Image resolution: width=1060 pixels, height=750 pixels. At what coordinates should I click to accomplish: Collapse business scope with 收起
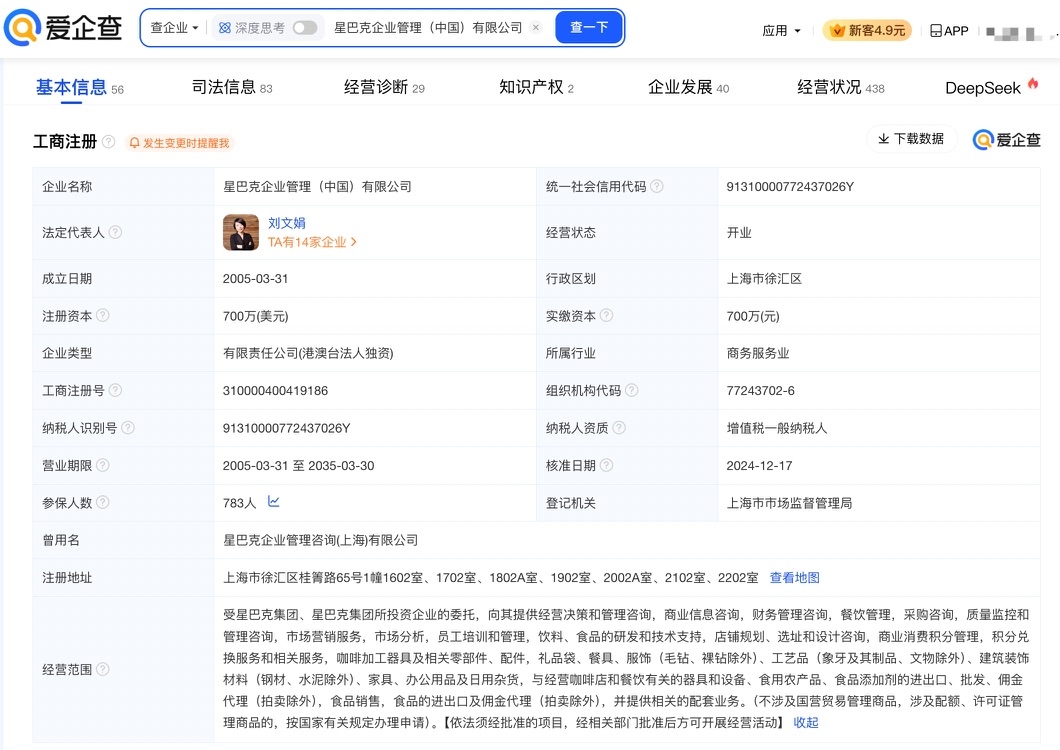(806, 722)
